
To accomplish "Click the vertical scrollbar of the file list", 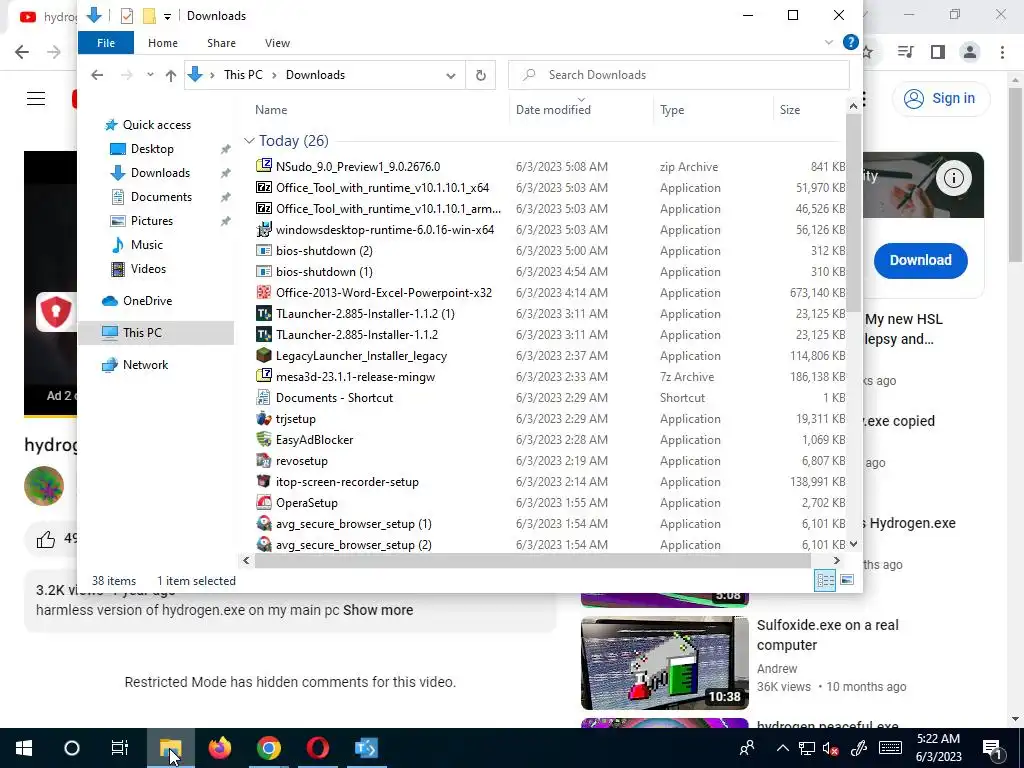I will [853, 212].
